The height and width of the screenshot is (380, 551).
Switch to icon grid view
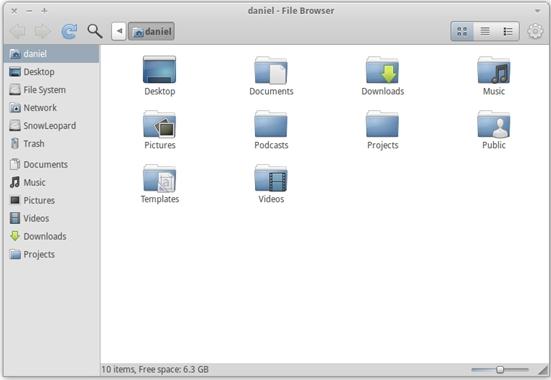[x=462, y=31]
